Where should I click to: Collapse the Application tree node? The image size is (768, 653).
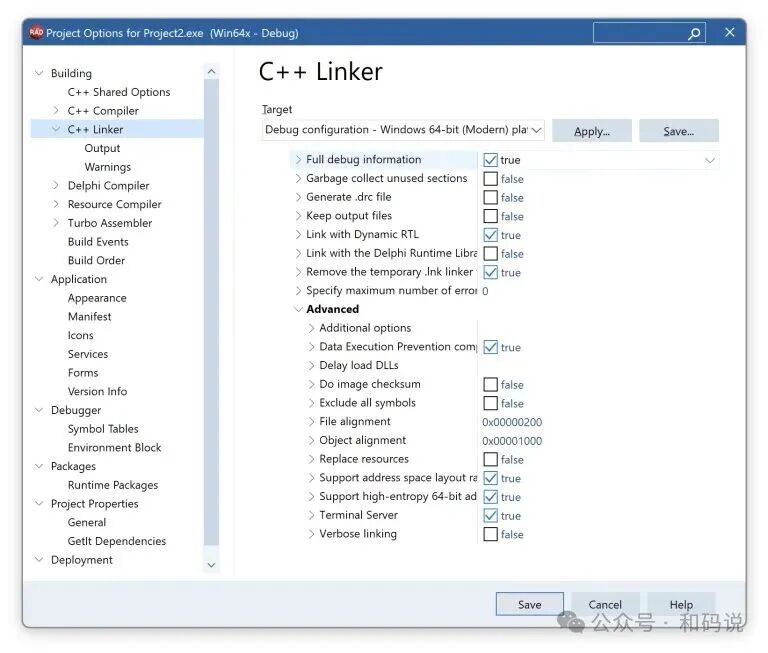tap(39, 279)
